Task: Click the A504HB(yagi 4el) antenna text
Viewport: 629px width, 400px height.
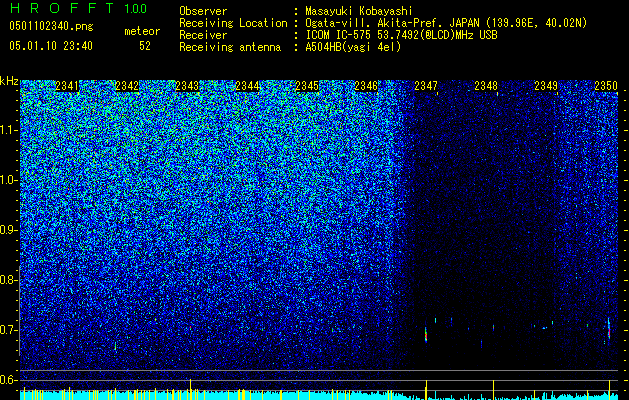Action: pos(353,47)
